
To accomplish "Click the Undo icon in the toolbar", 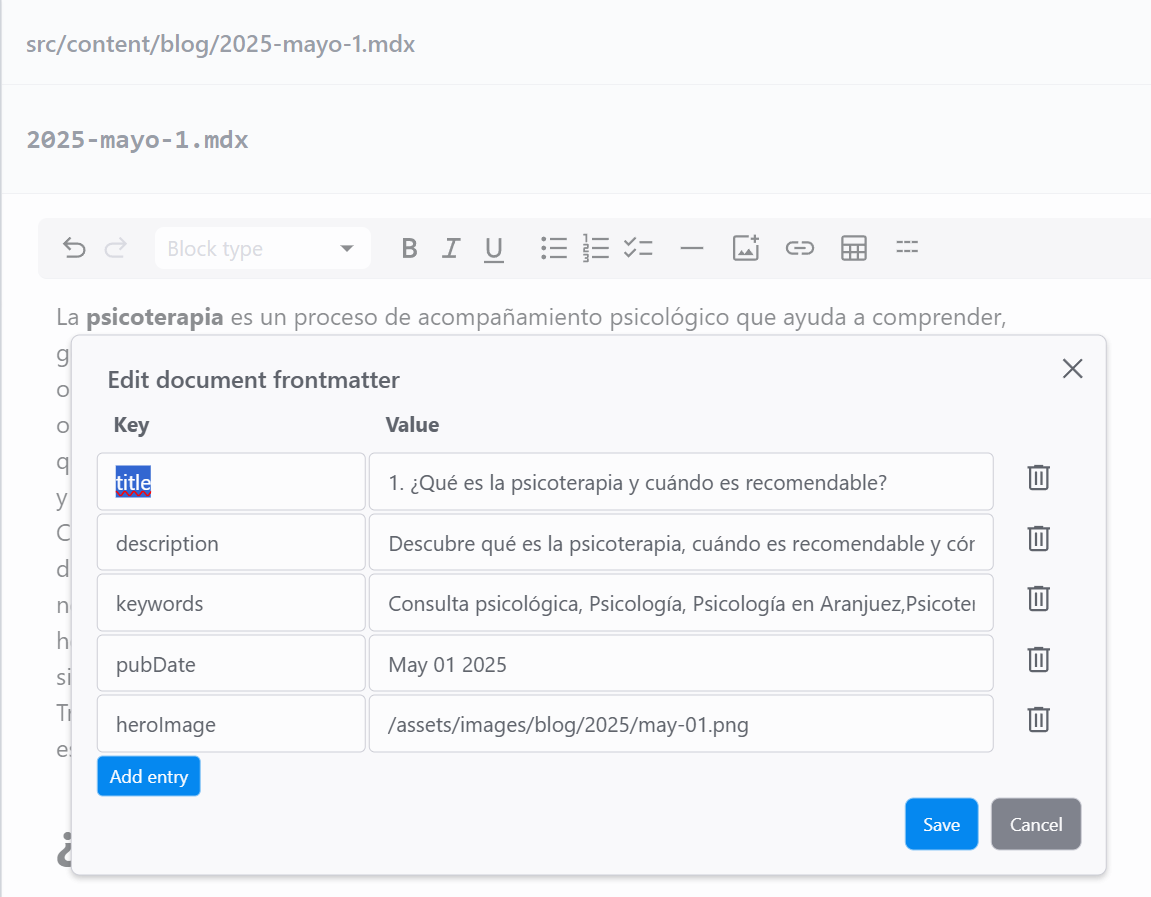I will pos(74,248).
